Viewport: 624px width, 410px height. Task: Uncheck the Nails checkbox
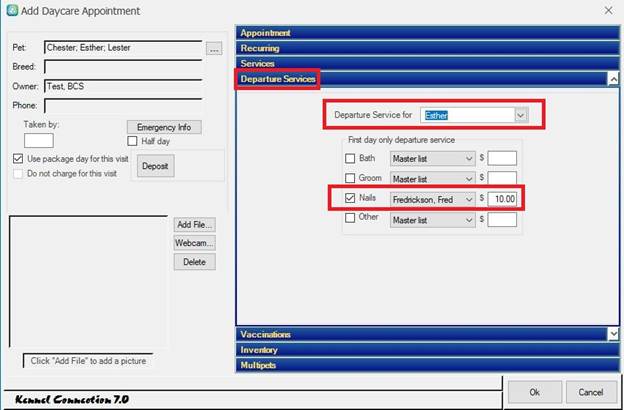coord(350,198)
